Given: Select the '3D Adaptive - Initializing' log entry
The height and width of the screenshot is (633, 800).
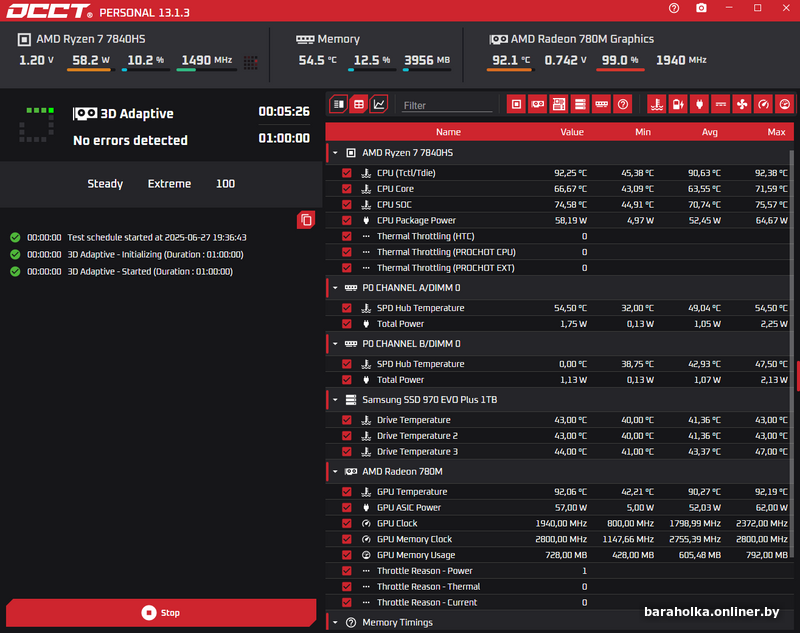Looking at the screenshot, I should pos(156,255).
